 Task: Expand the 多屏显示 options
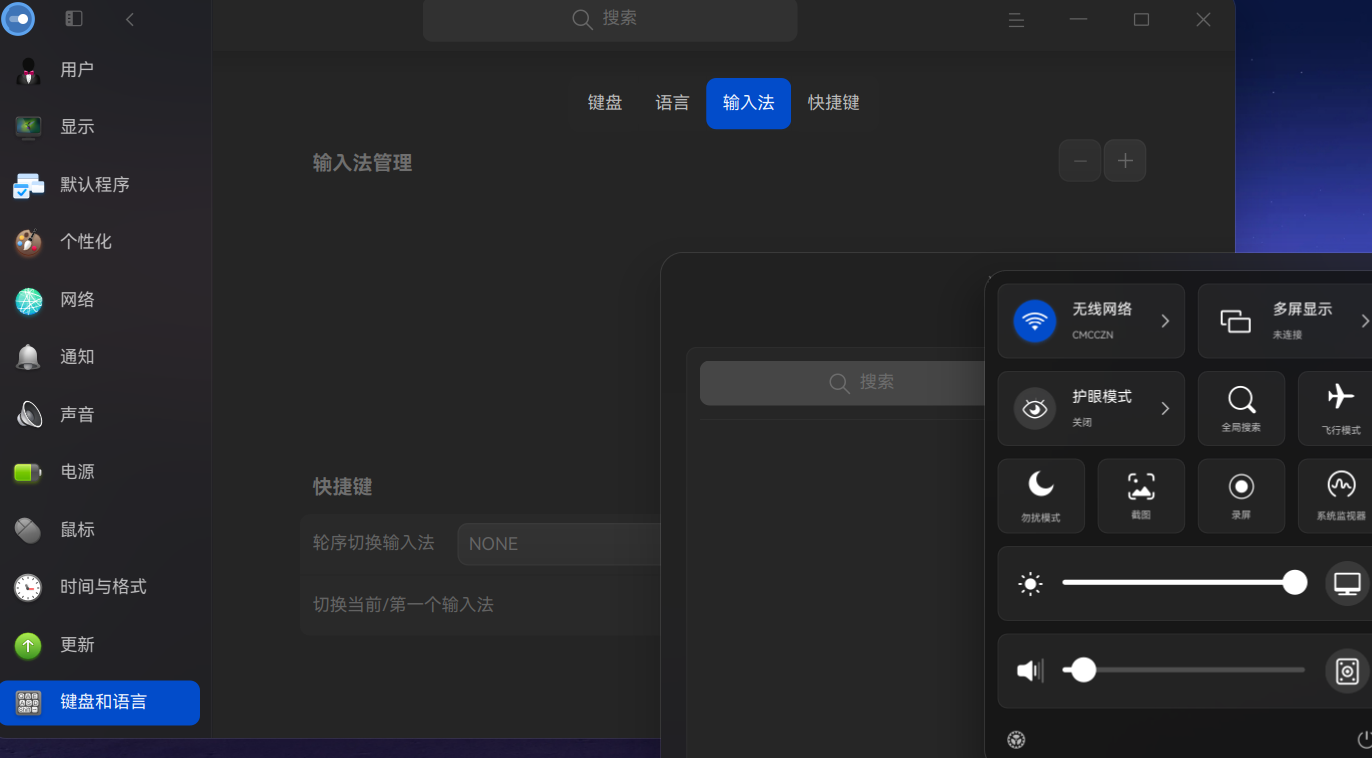[1365, 321]
